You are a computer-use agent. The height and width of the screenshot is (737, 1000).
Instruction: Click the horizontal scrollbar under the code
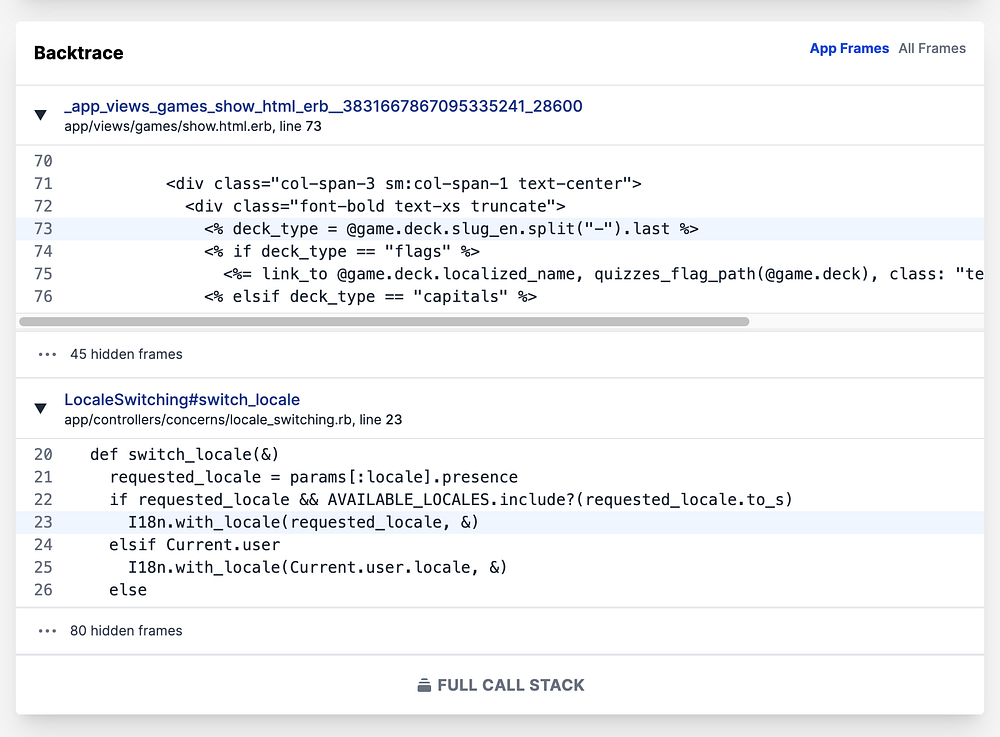tap(384, 322)
